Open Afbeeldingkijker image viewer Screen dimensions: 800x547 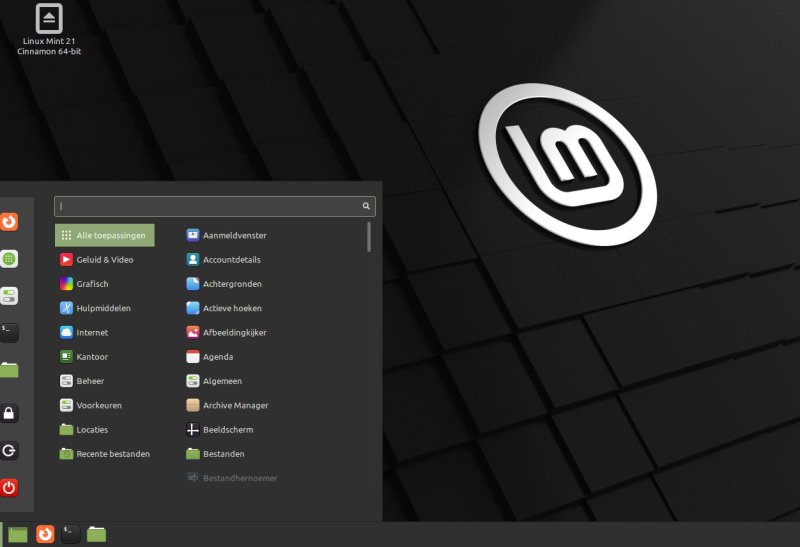coord(234,332)
